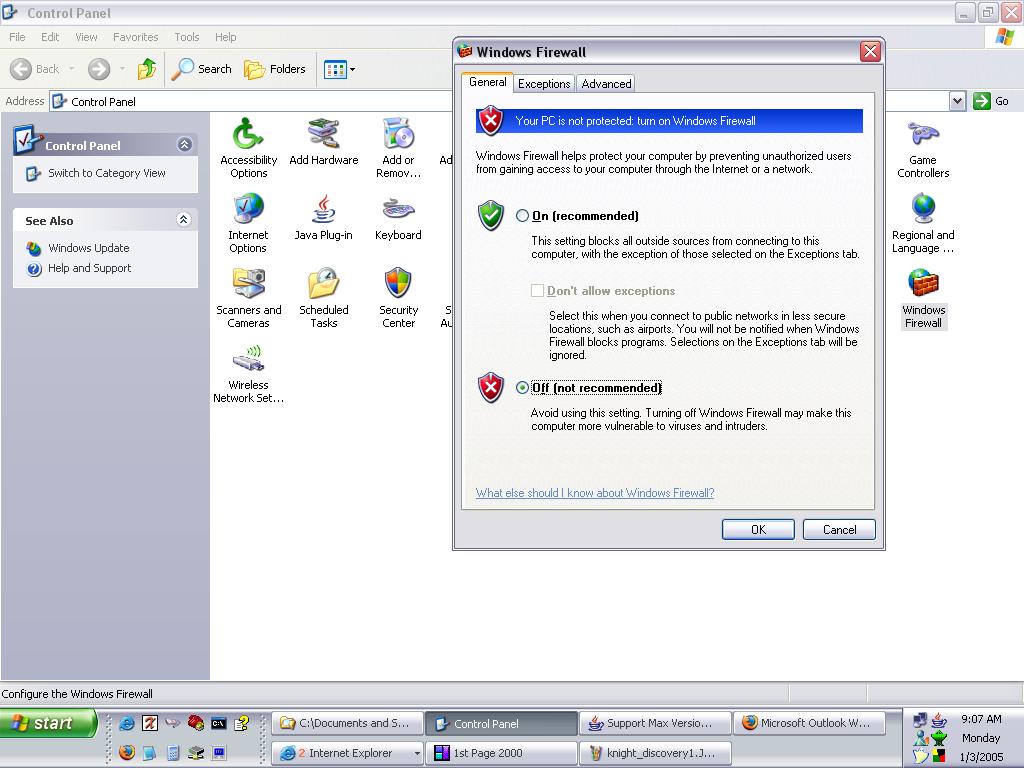Open the Windows Firewall help link
1024x768 pixels.
pyautogui.click(x=595, y=493)
